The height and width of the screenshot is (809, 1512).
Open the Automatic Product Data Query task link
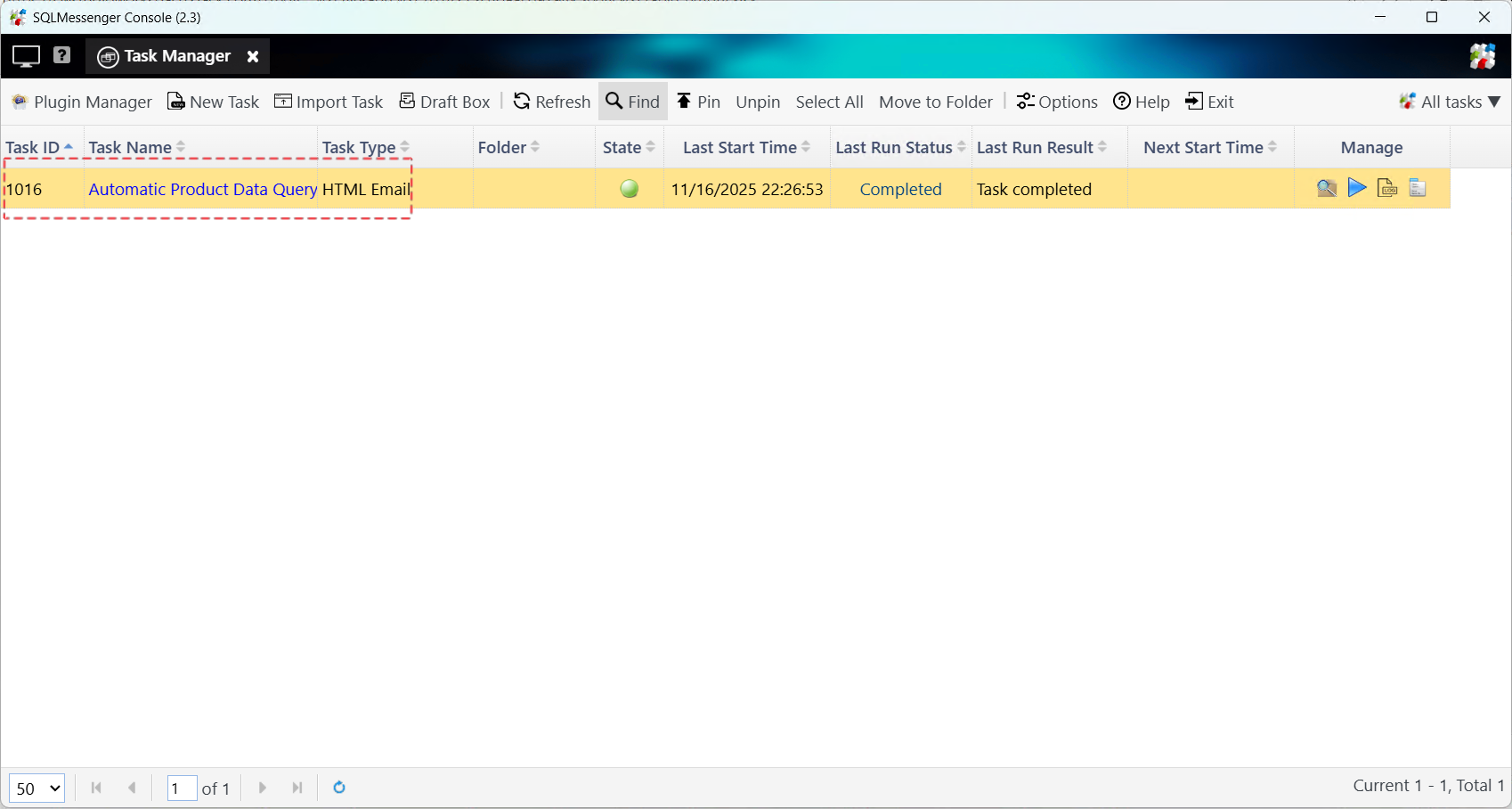(x=202, y=189)
